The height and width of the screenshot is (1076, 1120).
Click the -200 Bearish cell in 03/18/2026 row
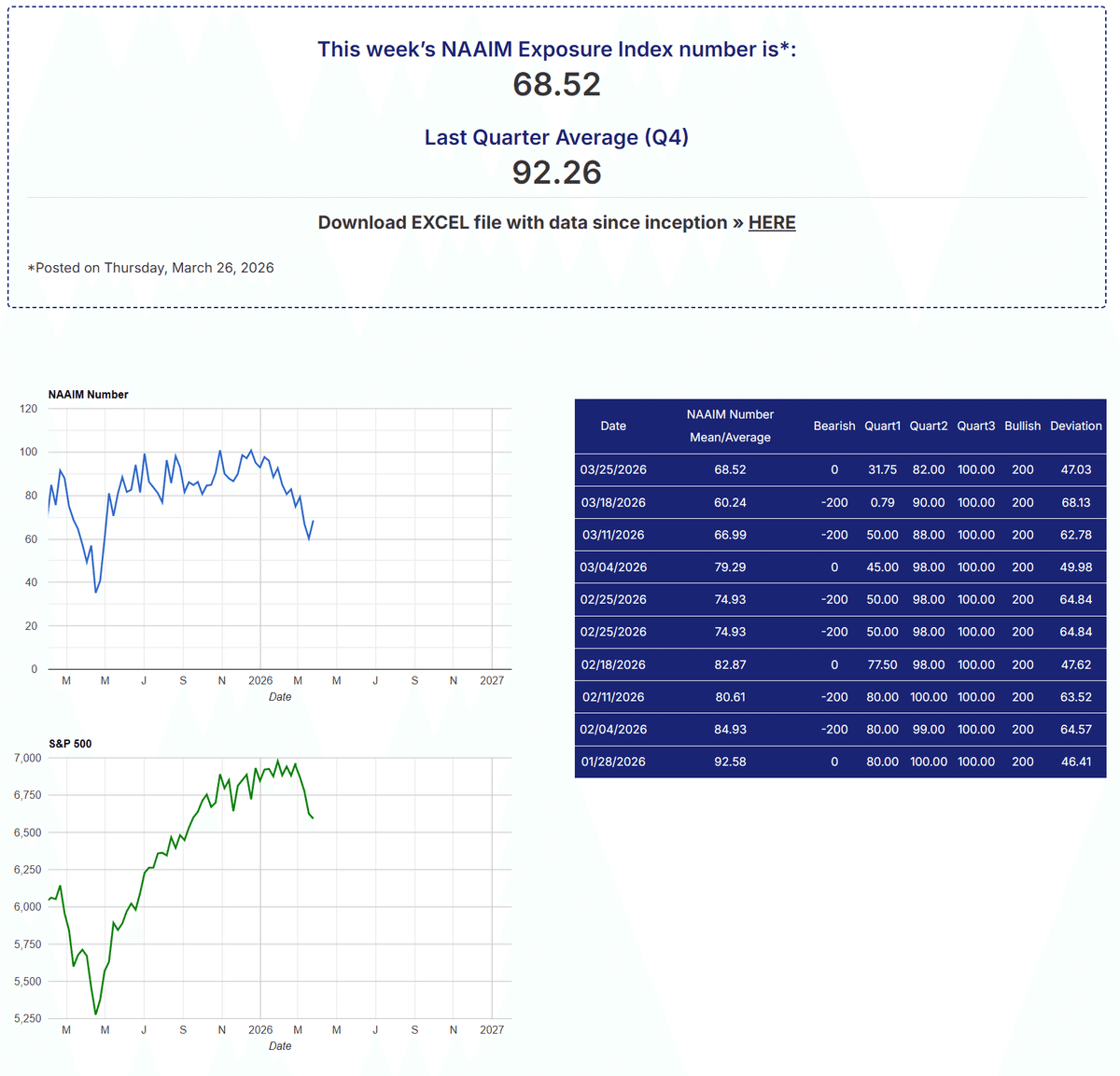834,502
